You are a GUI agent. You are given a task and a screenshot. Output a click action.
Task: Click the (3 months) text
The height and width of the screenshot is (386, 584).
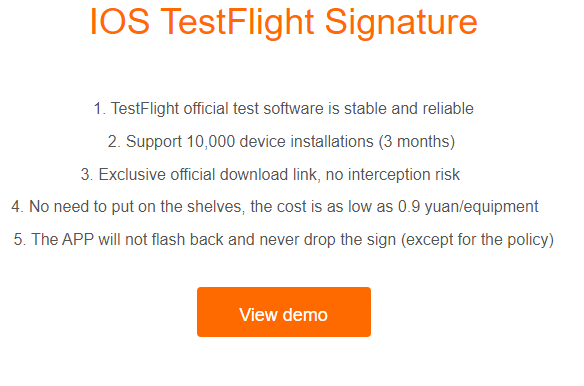(x=417, y=142)
